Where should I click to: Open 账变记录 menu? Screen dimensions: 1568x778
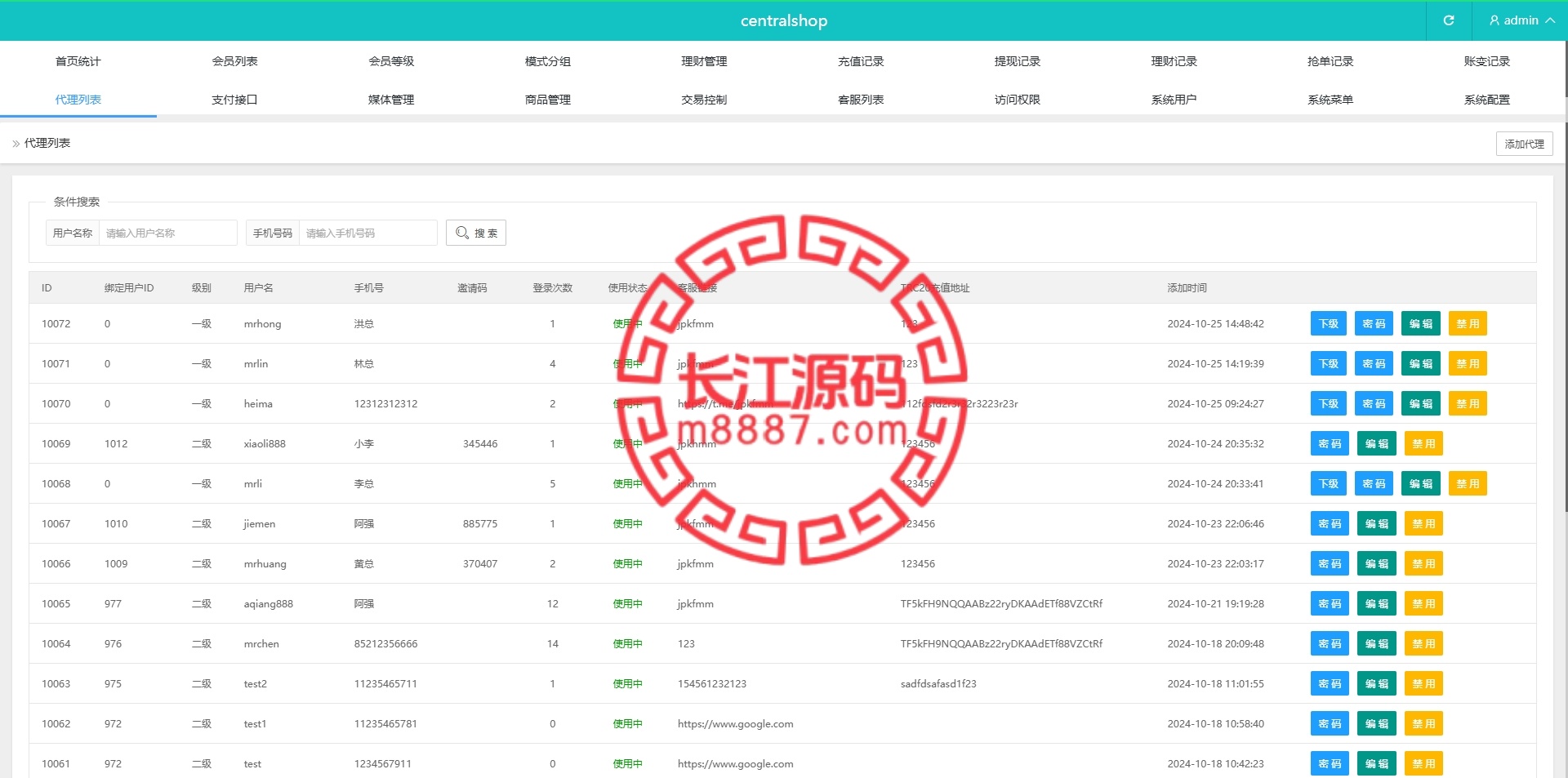[1487, 61]
